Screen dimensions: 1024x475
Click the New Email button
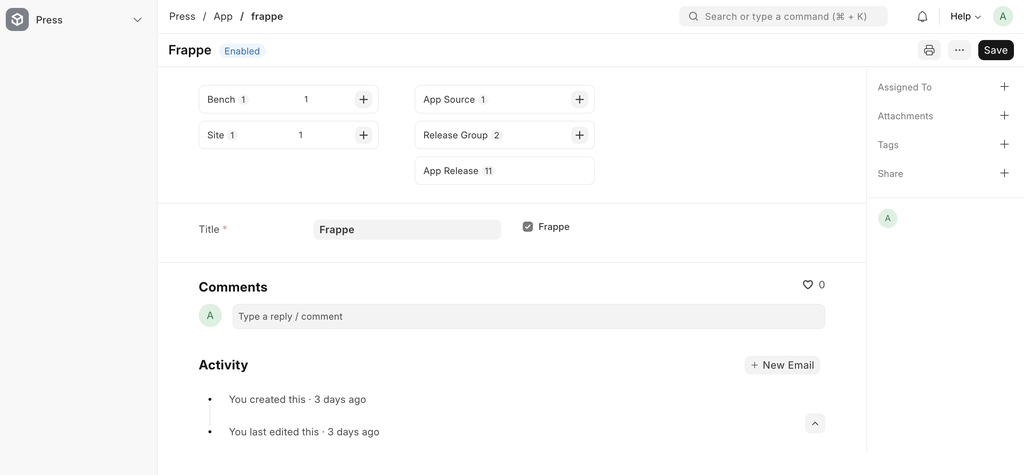782,365
